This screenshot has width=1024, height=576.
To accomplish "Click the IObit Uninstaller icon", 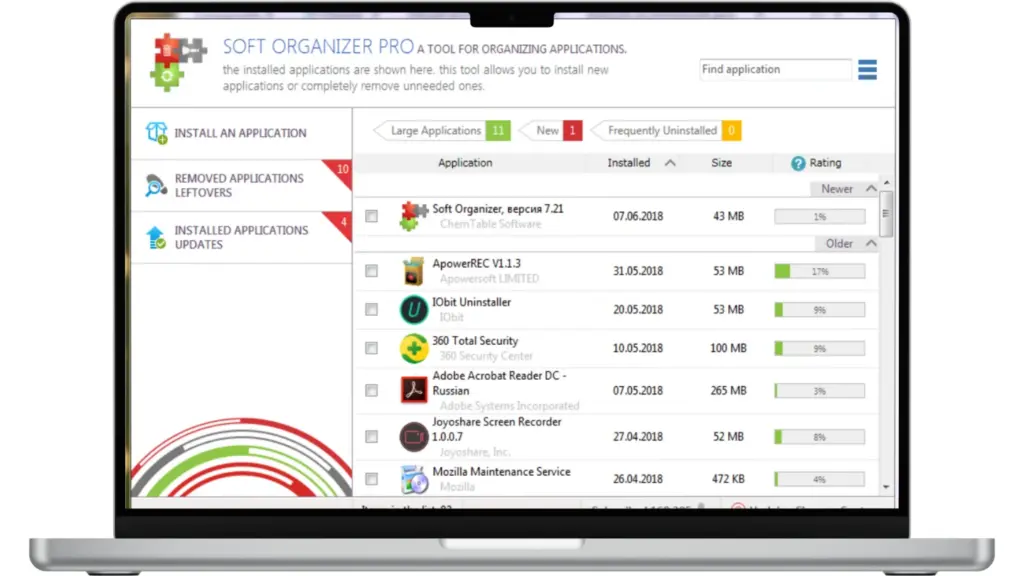I will [x=413, y=310].
